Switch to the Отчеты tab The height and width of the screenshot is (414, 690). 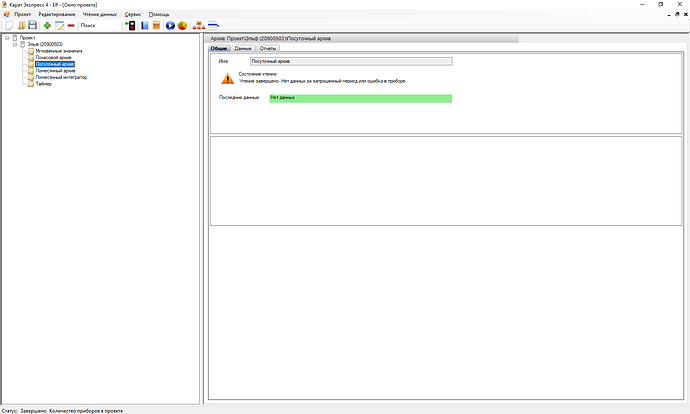pyautogui.click(x=267, y=48)
